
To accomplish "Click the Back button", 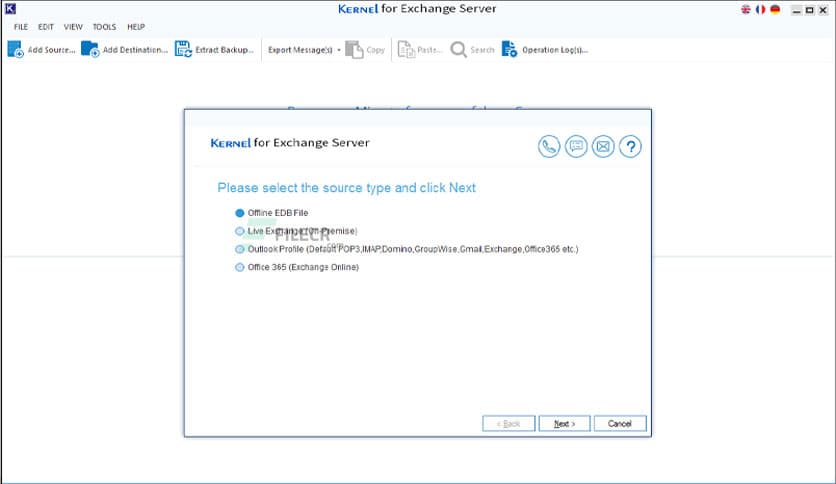I will click(x=509, y=424).
